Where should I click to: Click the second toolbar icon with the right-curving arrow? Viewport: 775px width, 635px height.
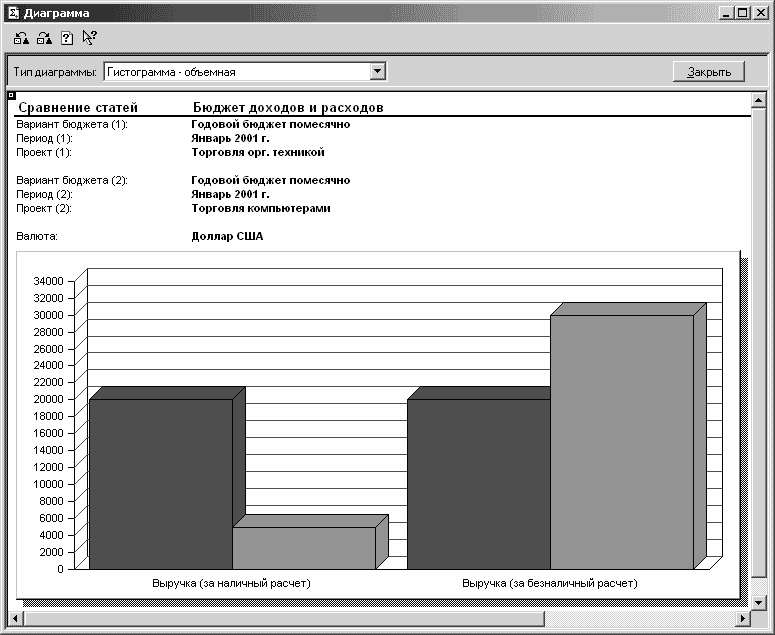pos(44,38)
